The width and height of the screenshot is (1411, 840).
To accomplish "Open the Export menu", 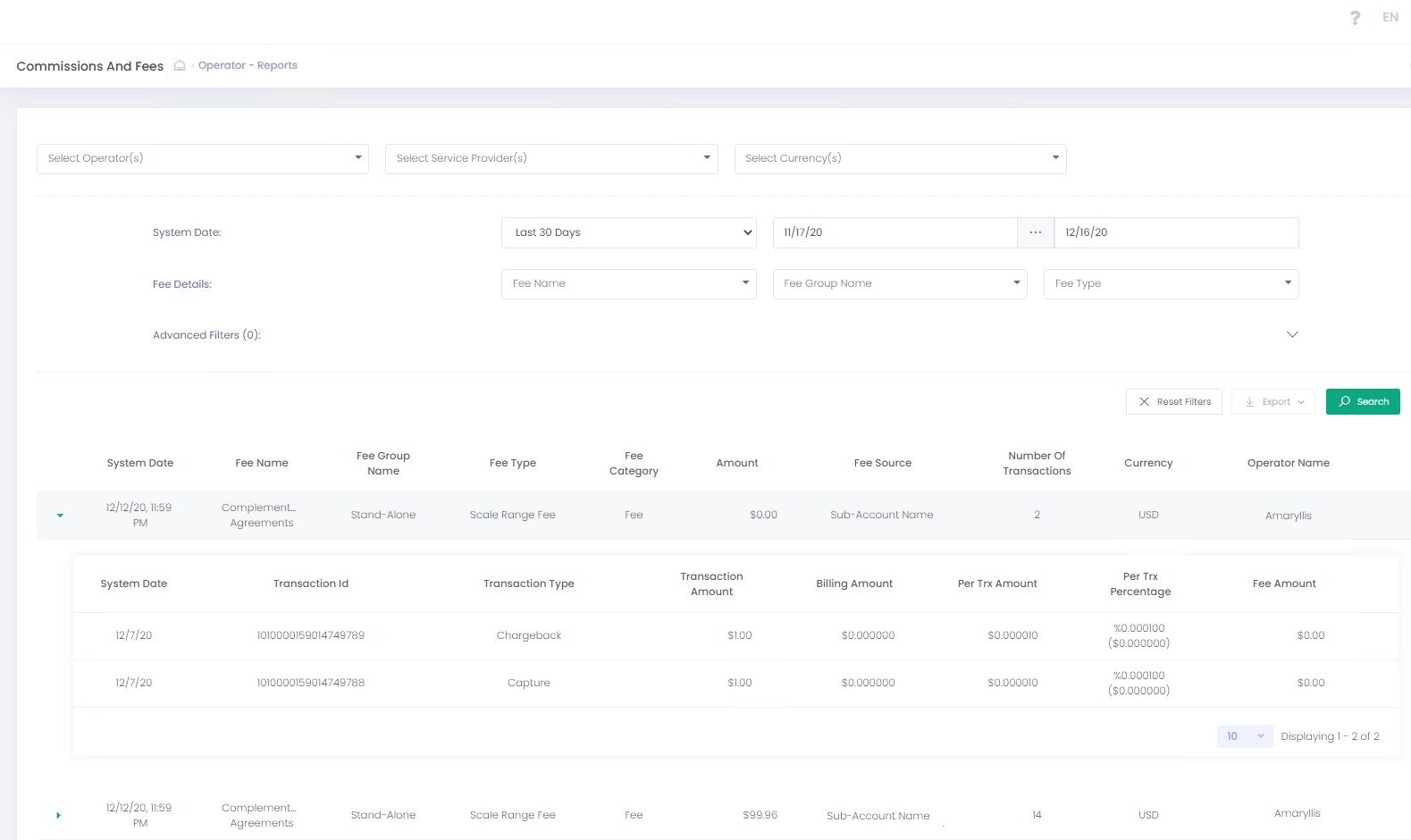I will click(1273, 402).
